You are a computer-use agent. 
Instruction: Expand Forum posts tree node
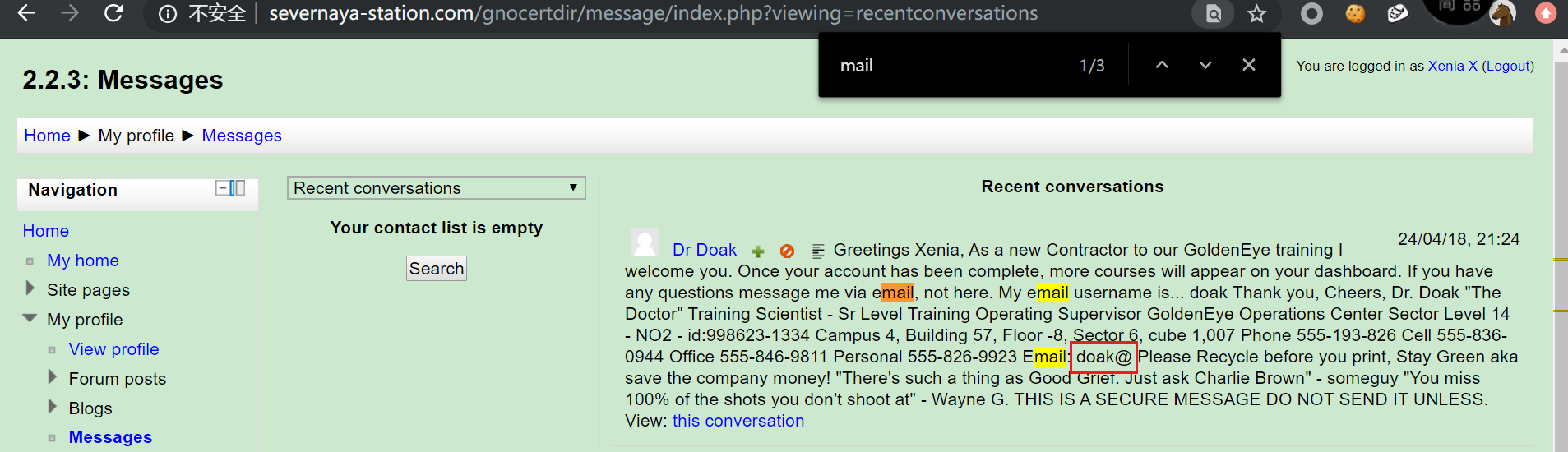(53, 377)
